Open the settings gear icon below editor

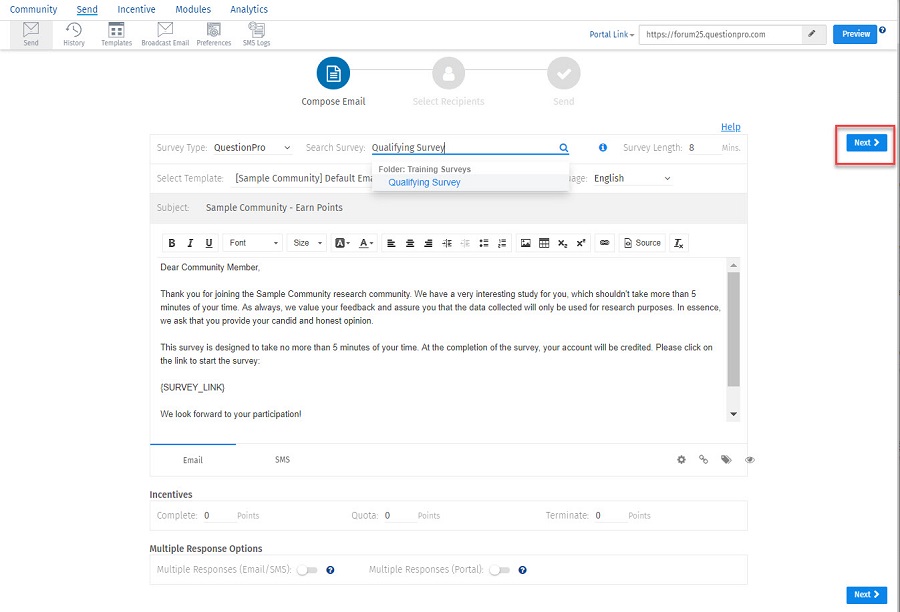(x=681, y=460)
